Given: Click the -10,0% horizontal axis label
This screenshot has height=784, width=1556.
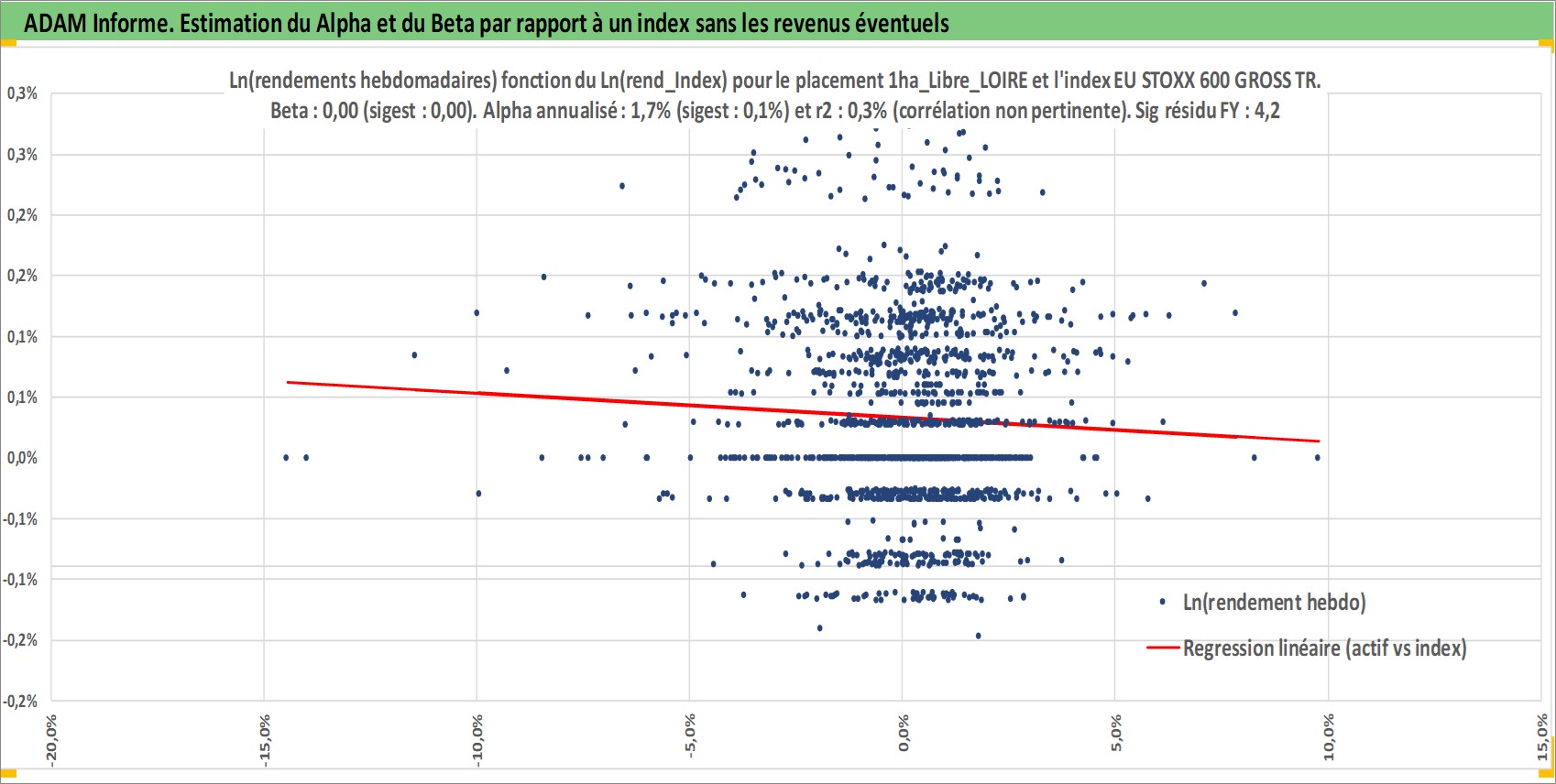Looking at the screenshot, I should 477,740.
